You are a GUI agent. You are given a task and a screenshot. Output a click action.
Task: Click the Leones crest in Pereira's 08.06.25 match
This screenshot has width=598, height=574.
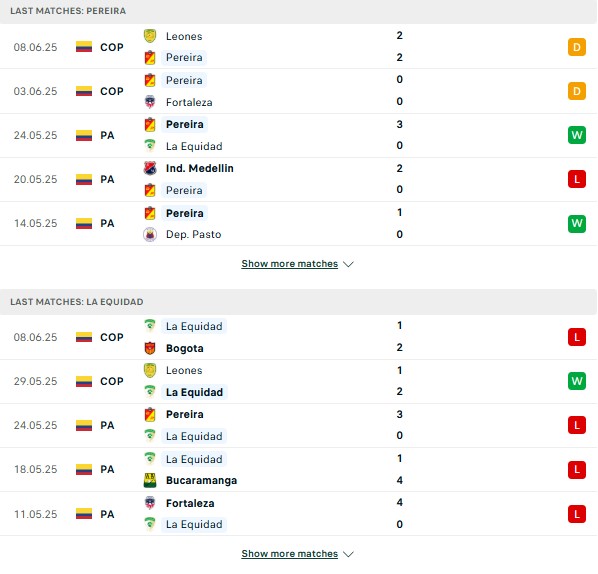tap(150, 36)
